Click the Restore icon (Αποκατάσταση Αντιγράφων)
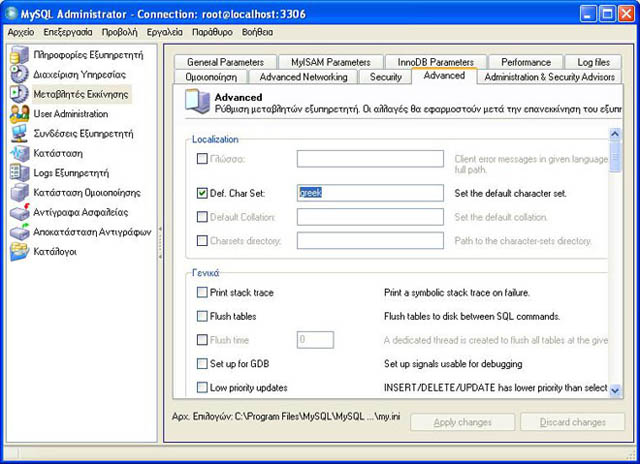 [19, 232]
